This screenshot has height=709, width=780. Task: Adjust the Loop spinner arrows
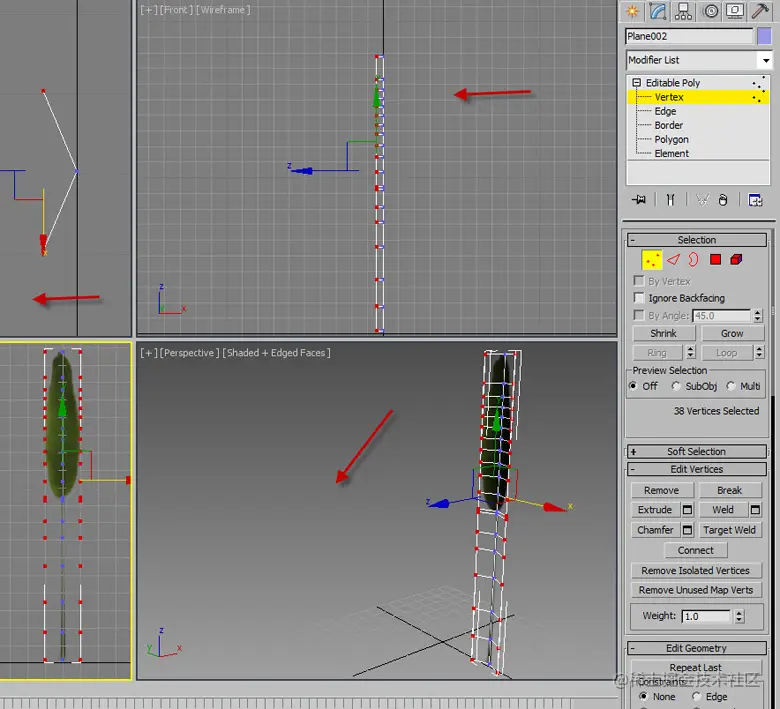pyautogui.click(x=759, y=353)
